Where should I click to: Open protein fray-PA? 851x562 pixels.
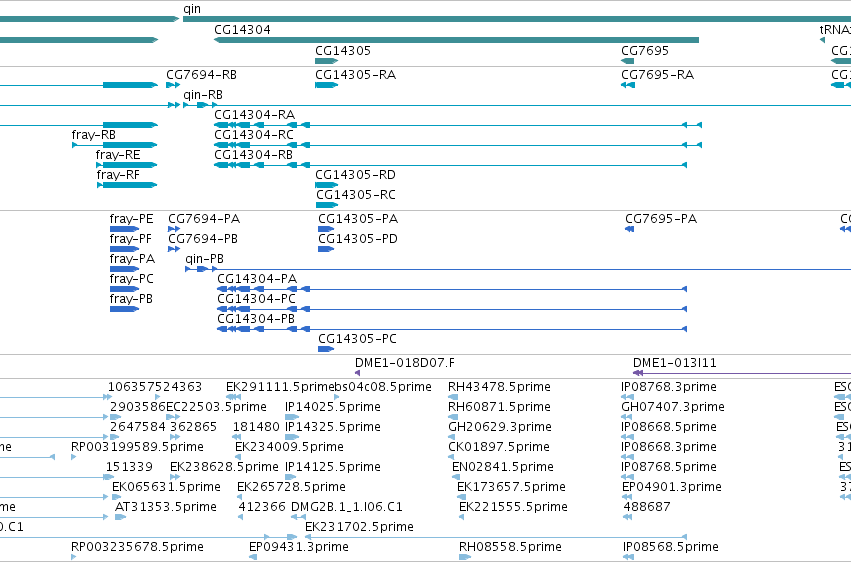coord(132,259)
